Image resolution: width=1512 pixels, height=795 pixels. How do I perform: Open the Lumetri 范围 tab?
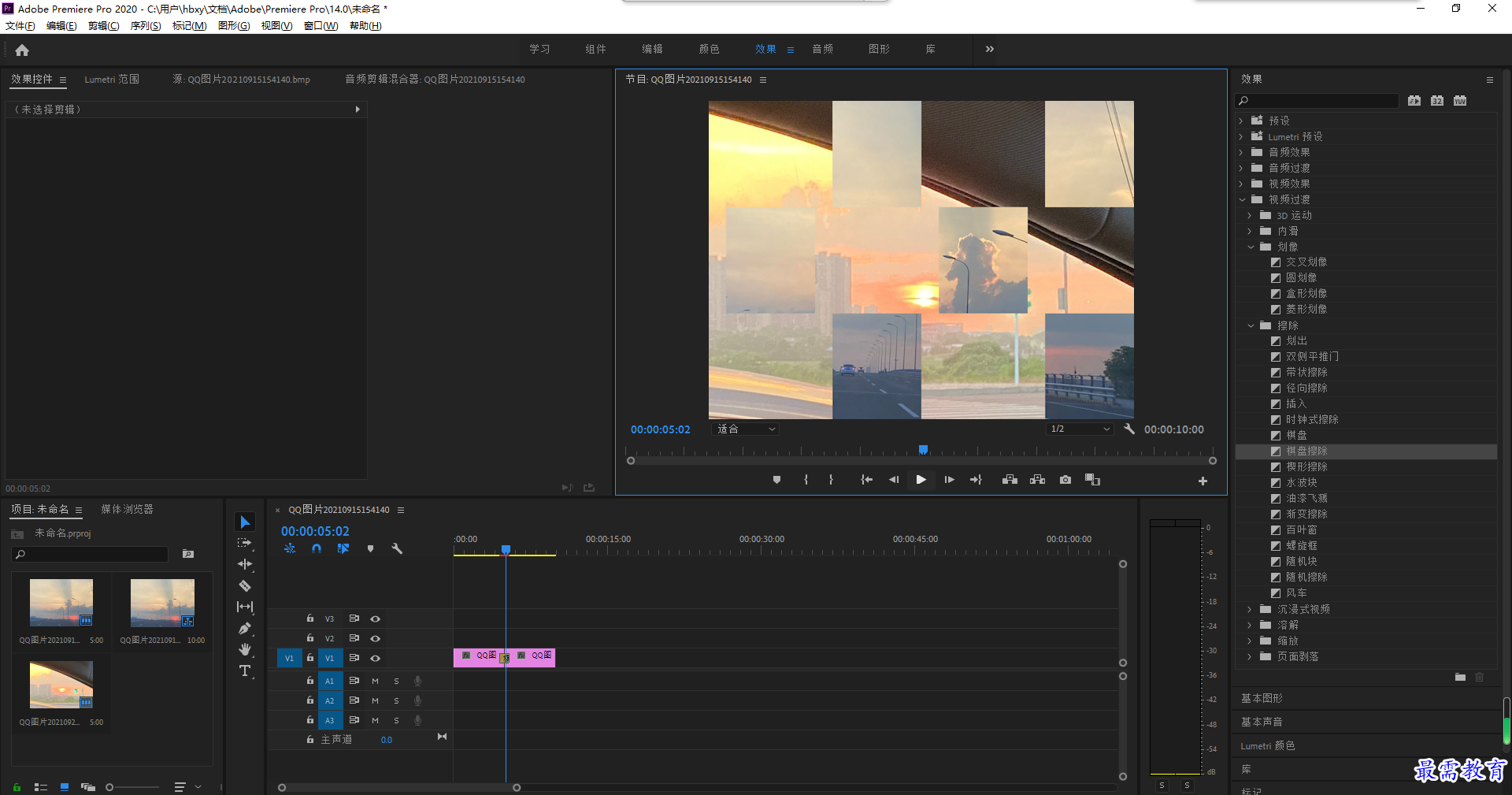pos(112,80)
